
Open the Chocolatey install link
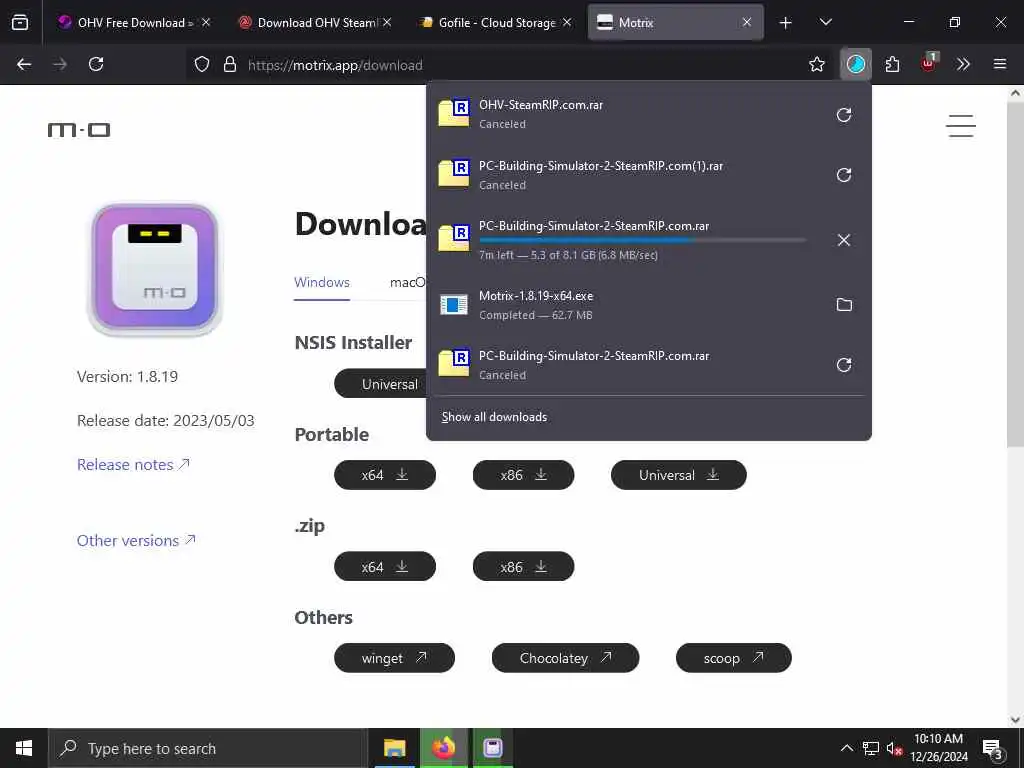(x=566, y=658)
